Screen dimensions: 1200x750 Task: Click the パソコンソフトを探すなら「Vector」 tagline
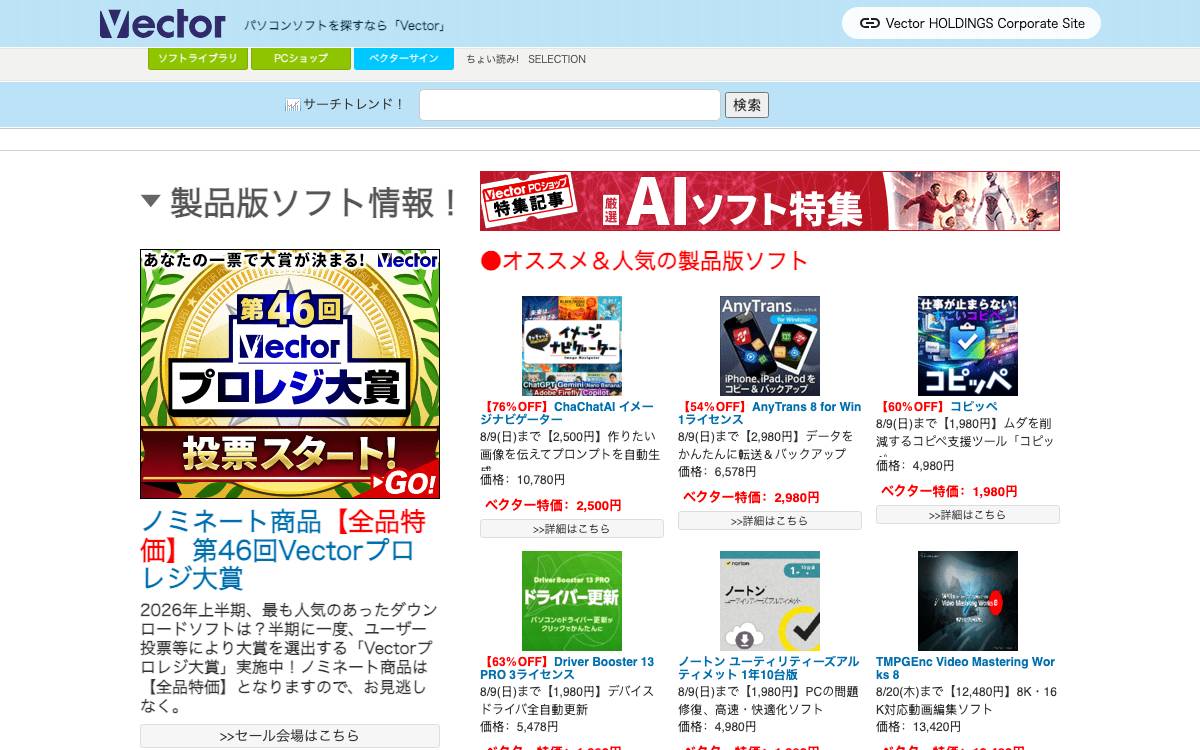coord(345,25)
